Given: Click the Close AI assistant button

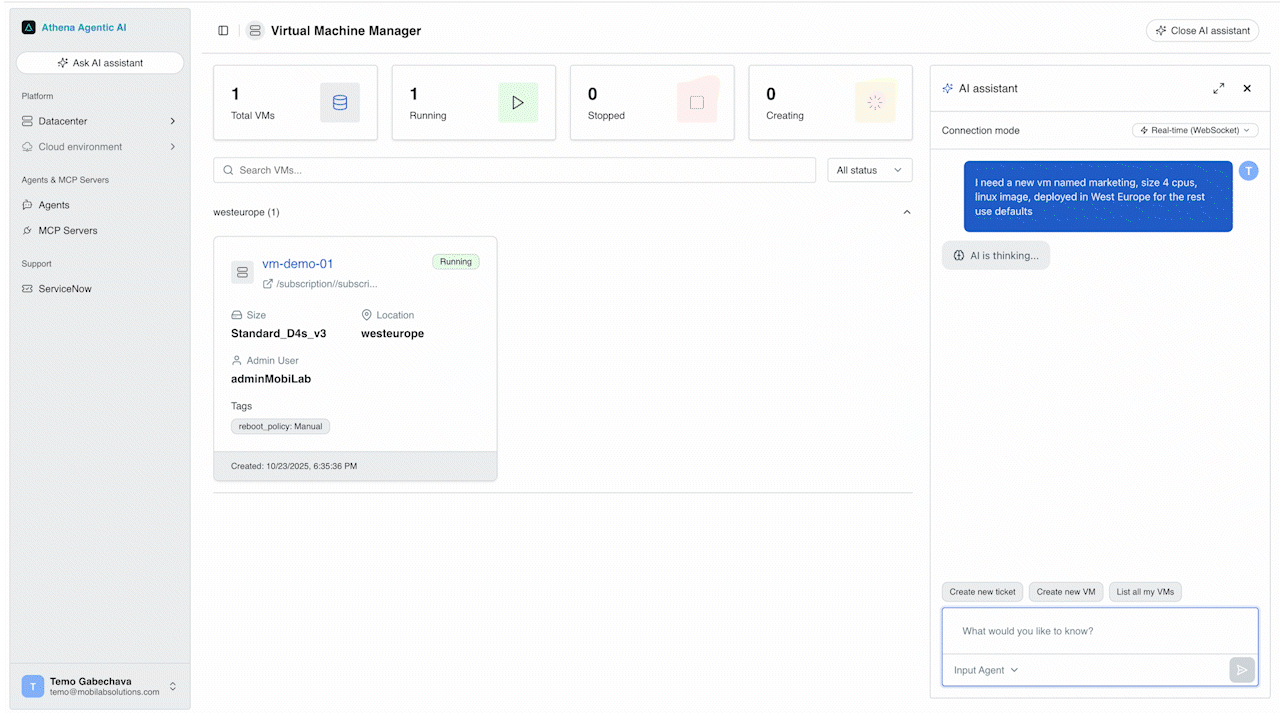Looking at the screenshot, I should coord(1202,31).
